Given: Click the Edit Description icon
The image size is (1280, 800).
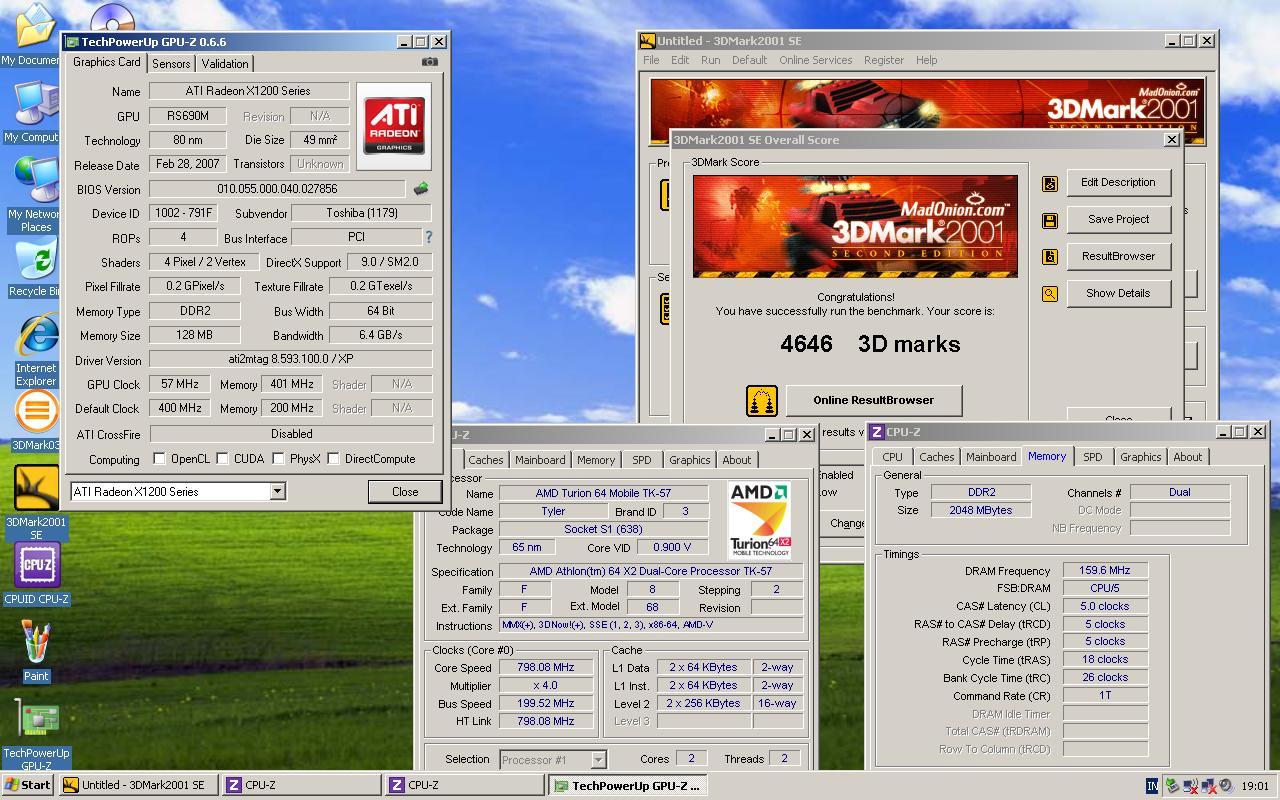Looking at the screenshot, I should (1049, 183).
